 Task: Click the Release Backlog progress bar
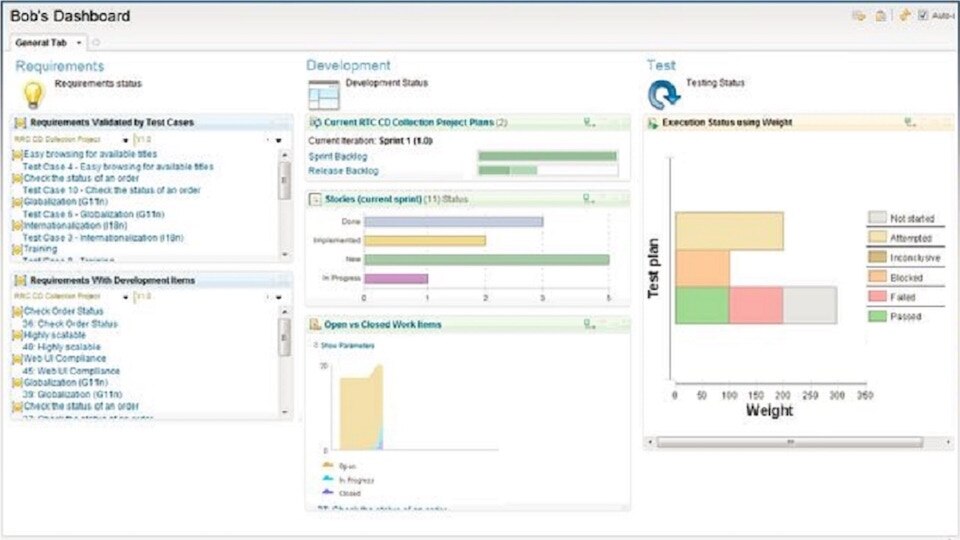click(547, 170)
